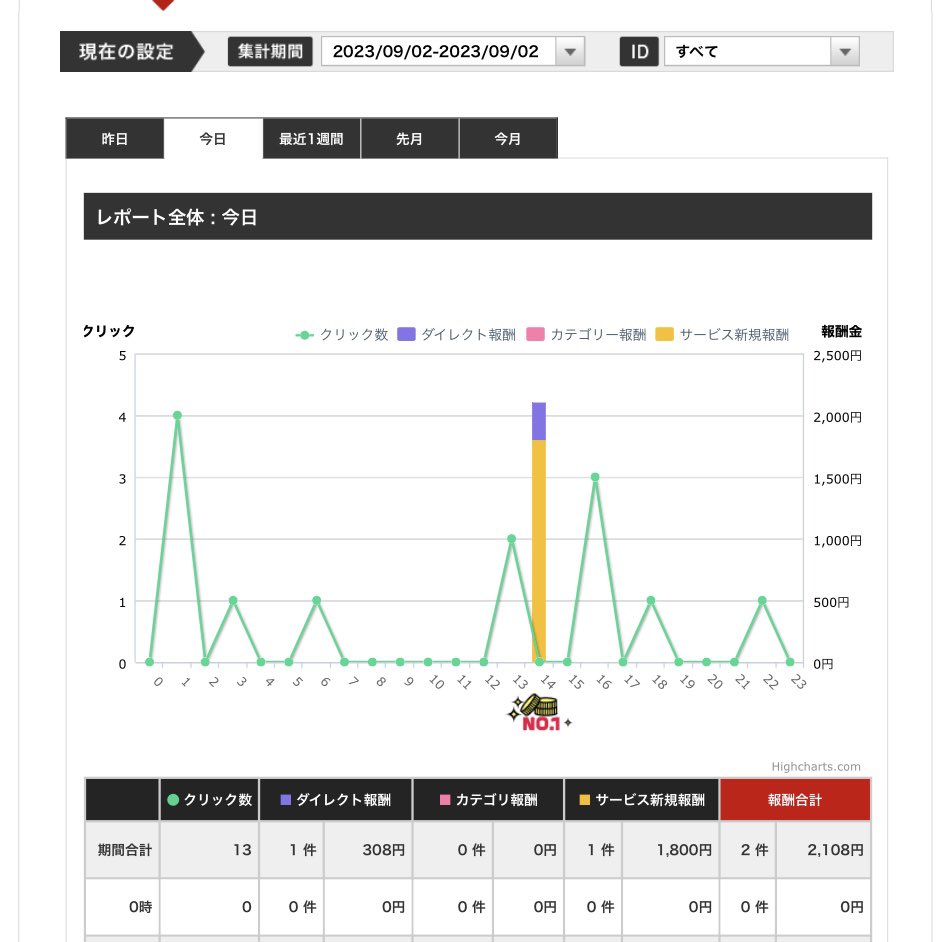
Task: Click the 現在の設定 label
Action: (x=126, y=51)
